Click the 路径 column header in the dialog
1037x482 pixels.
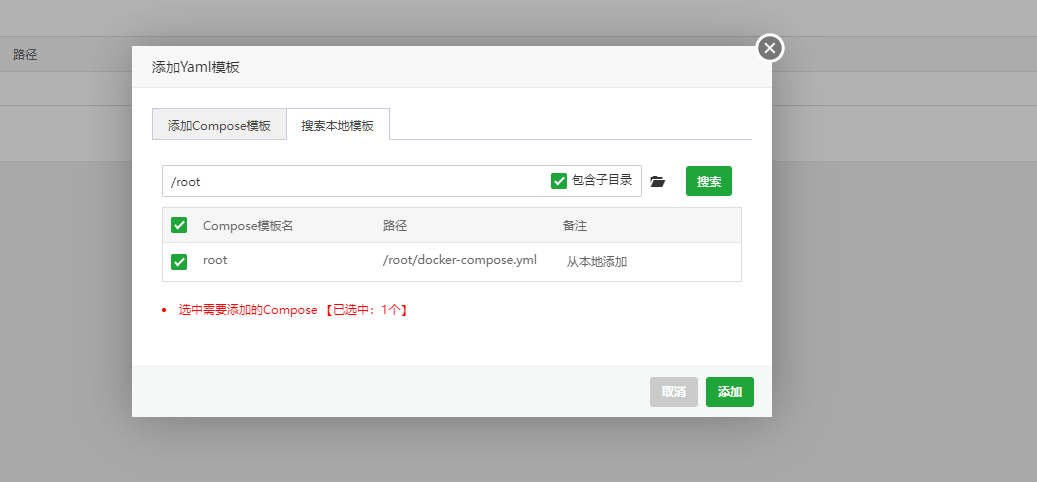[x=395, y=225]
